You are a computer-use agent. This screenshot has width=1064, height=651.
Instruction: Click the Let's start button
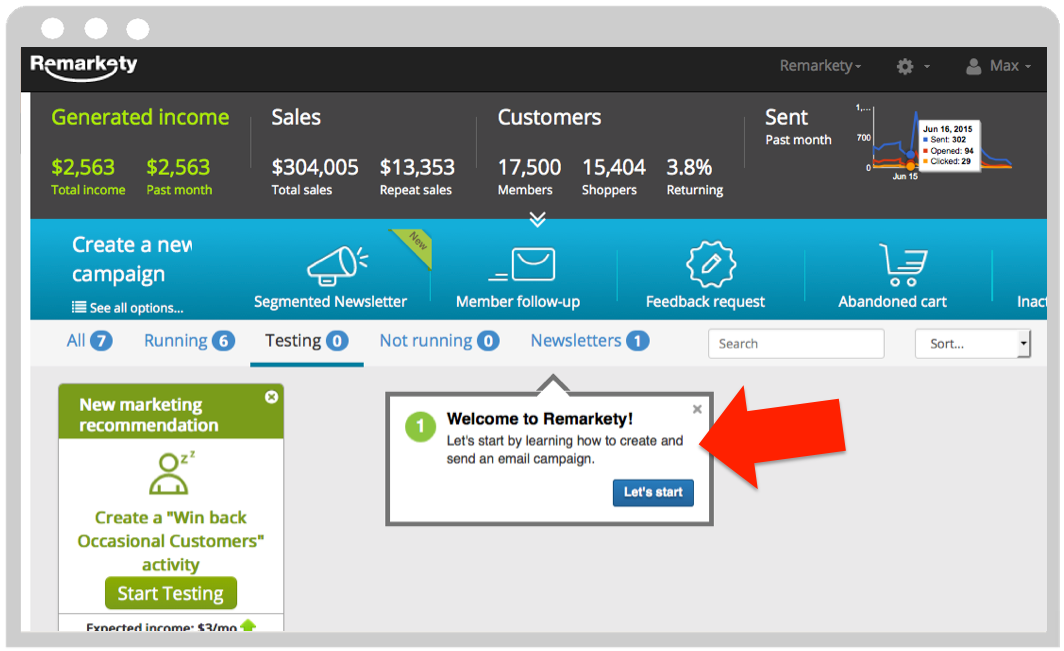coord(653,492)
